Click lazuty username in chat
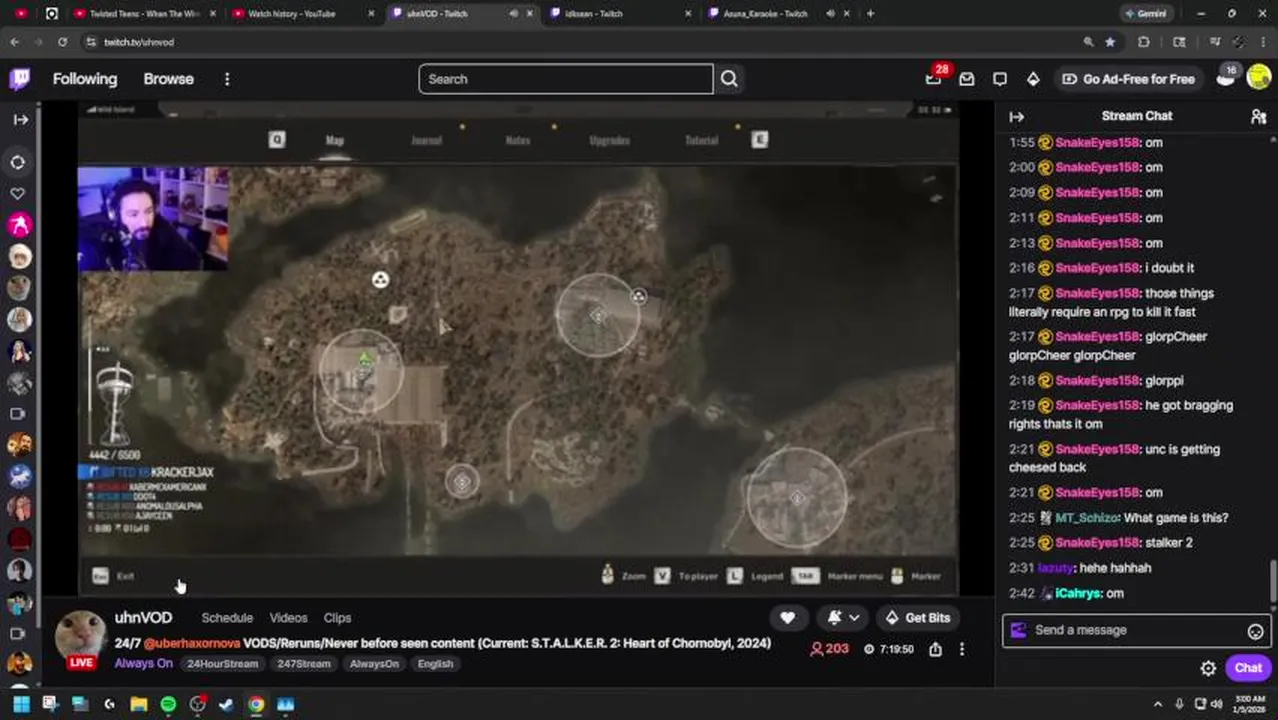 (x=1055, y=568)
